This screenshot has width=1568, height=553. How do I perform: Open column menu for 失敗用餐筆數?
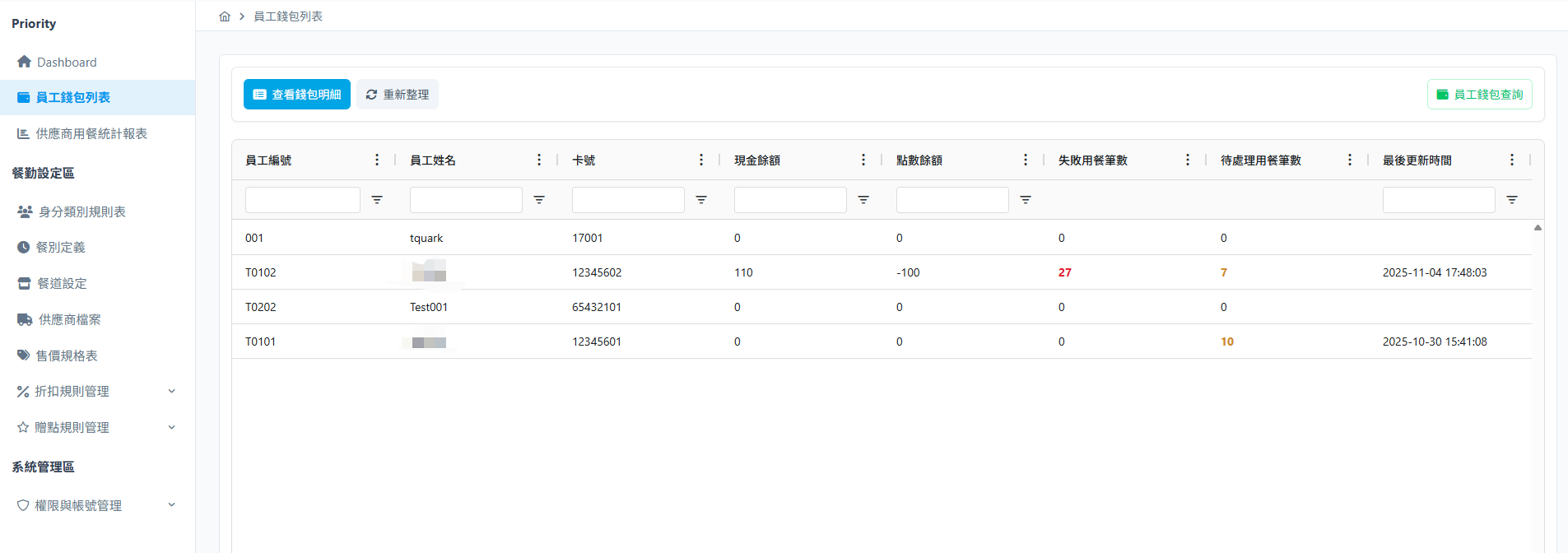tap(1188, 160)
